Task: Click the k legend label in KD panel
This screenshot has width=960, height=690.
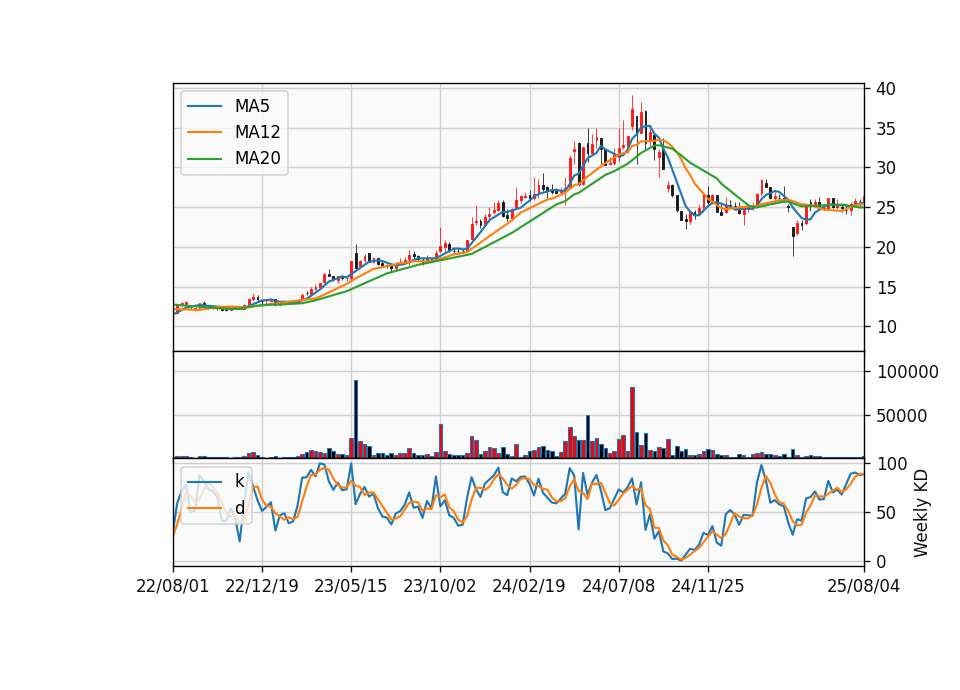Action: [239, 481]
